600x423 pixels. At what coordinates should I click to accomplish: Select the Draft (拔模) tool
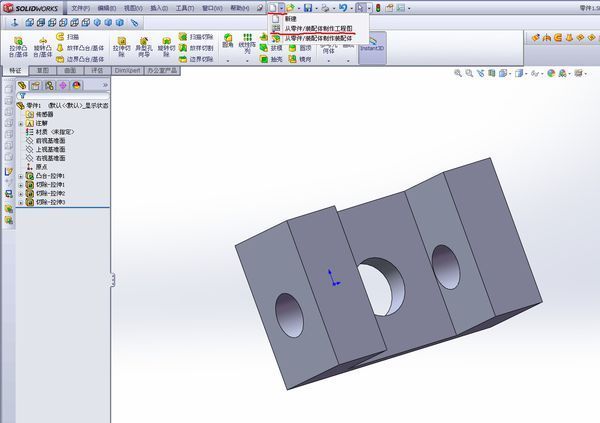(x=271, y=48)
